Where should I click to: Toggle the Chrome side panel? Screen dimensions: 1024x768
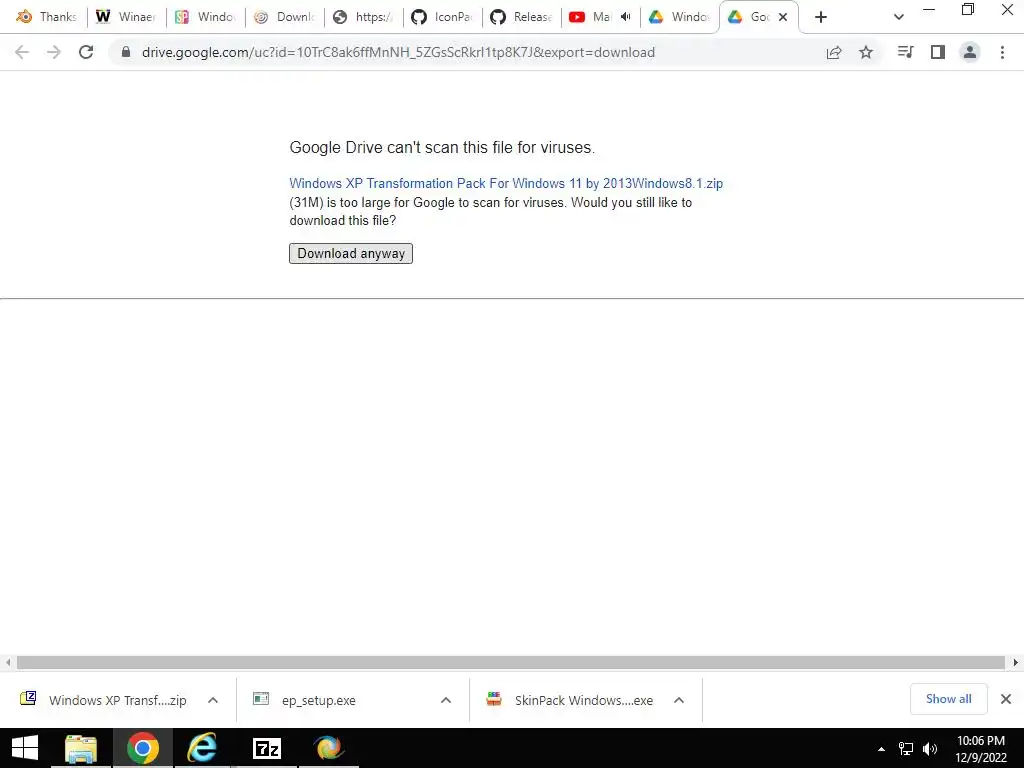point(938,52)
